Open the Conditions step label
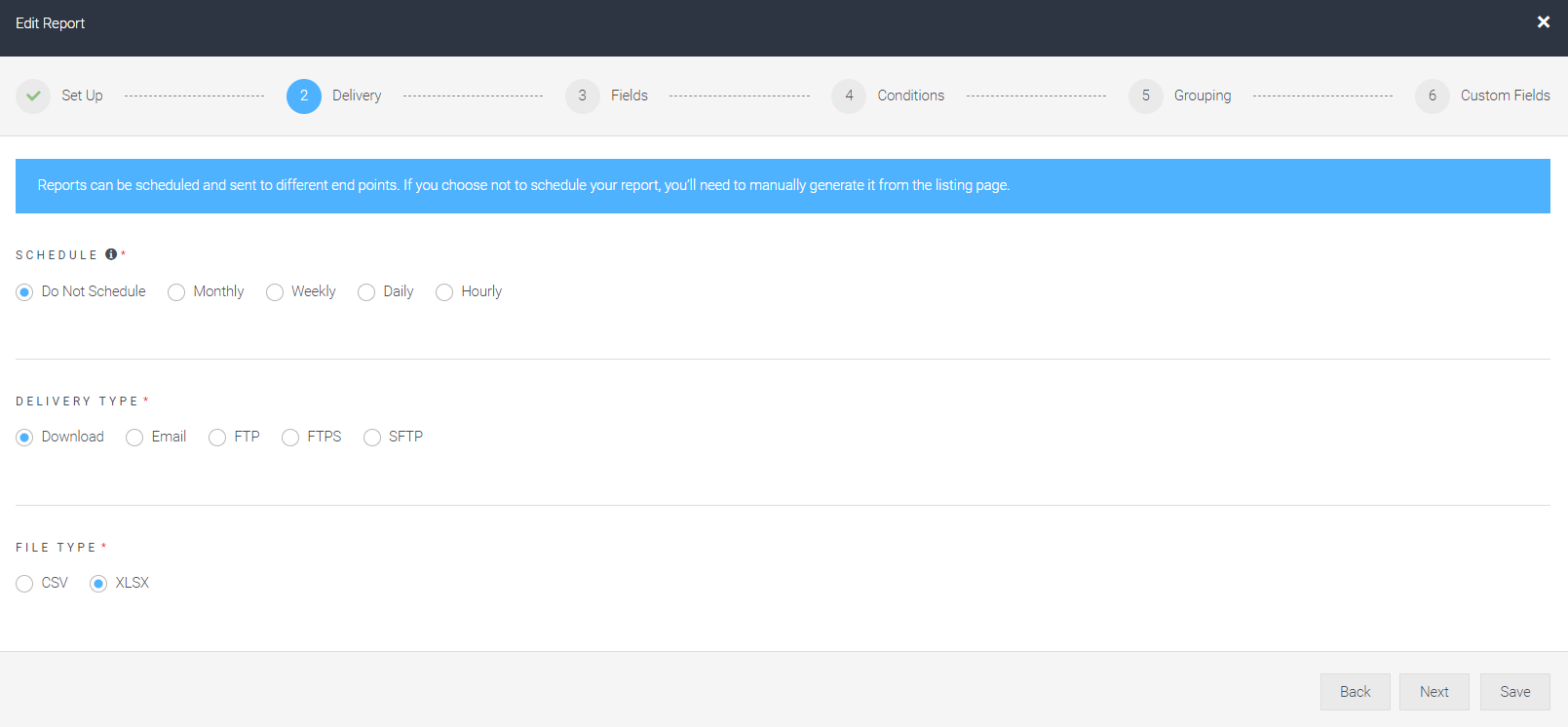This screenshot has height=727, width=1568. click(911, 96)
